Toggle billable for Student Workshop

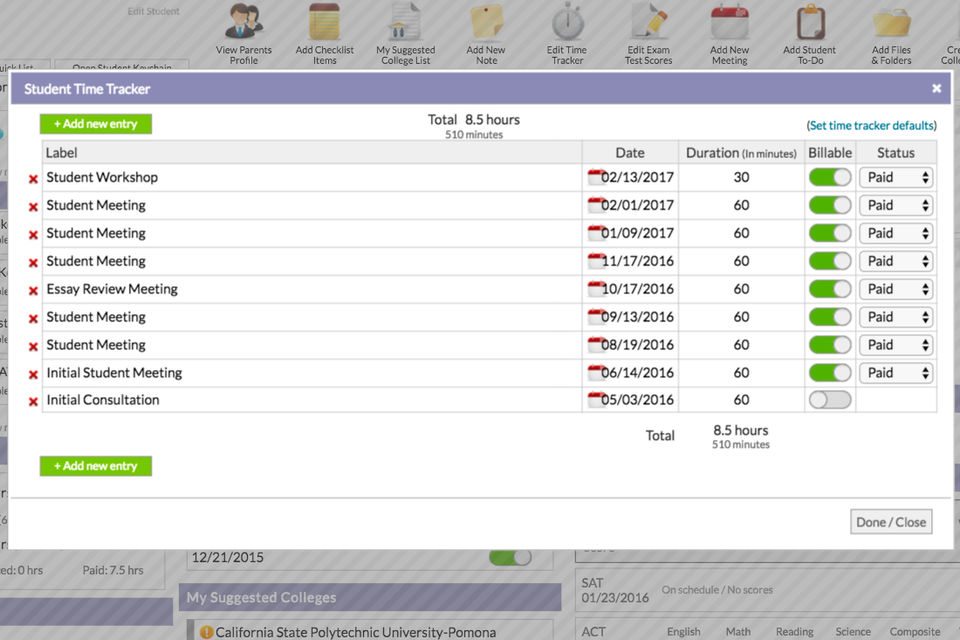(x=830, y=177)
